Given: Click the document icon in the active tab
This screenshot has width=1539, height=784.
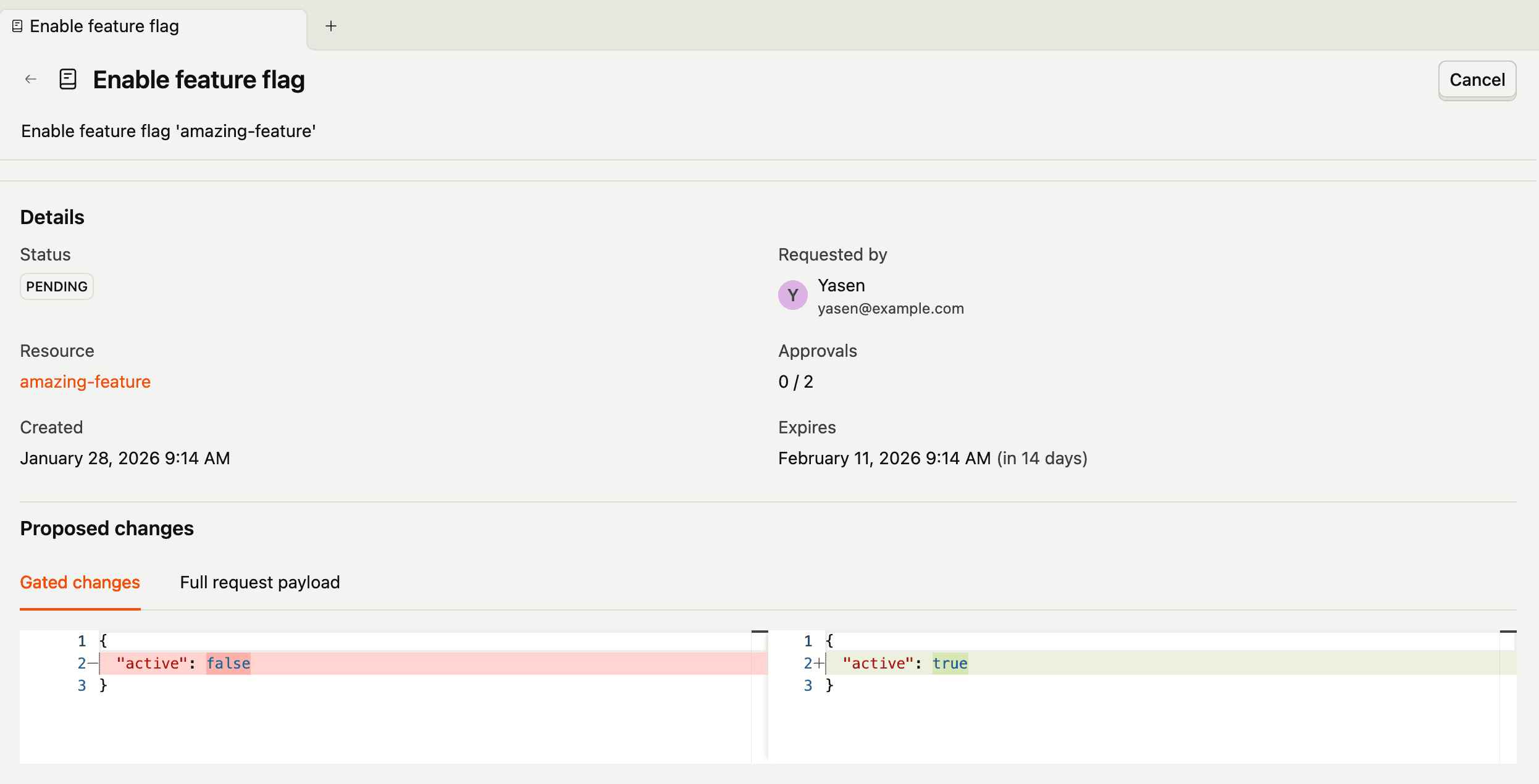Looking at the screenshot, I should click(16, 25).
